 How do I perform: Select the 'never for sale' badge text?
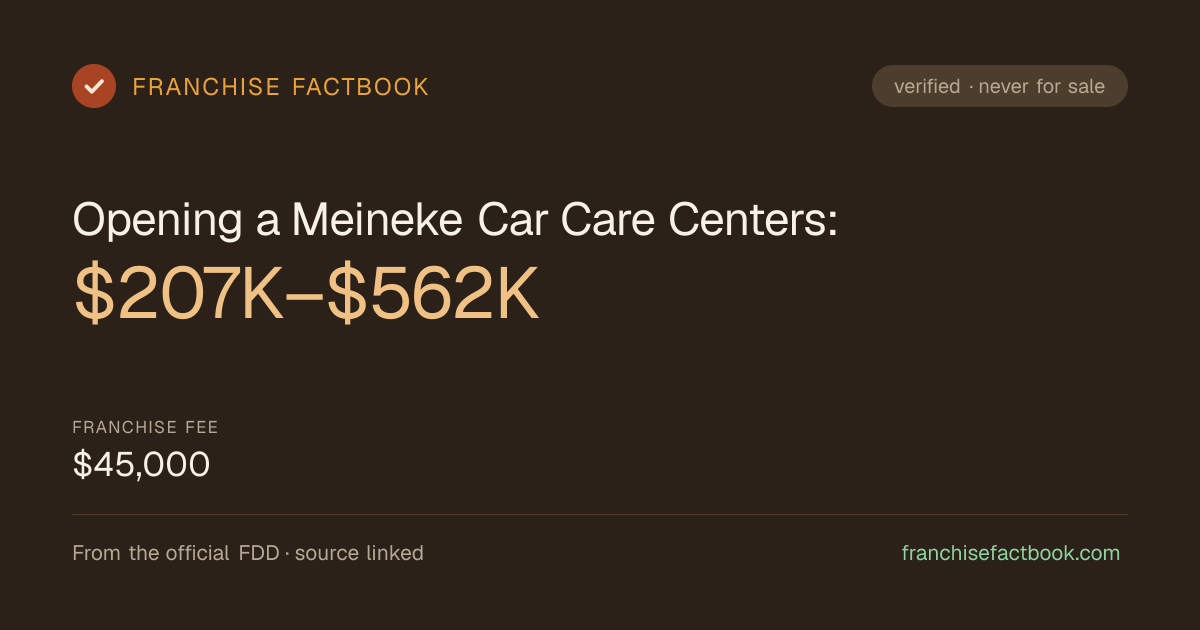[x=1042, y=86]
